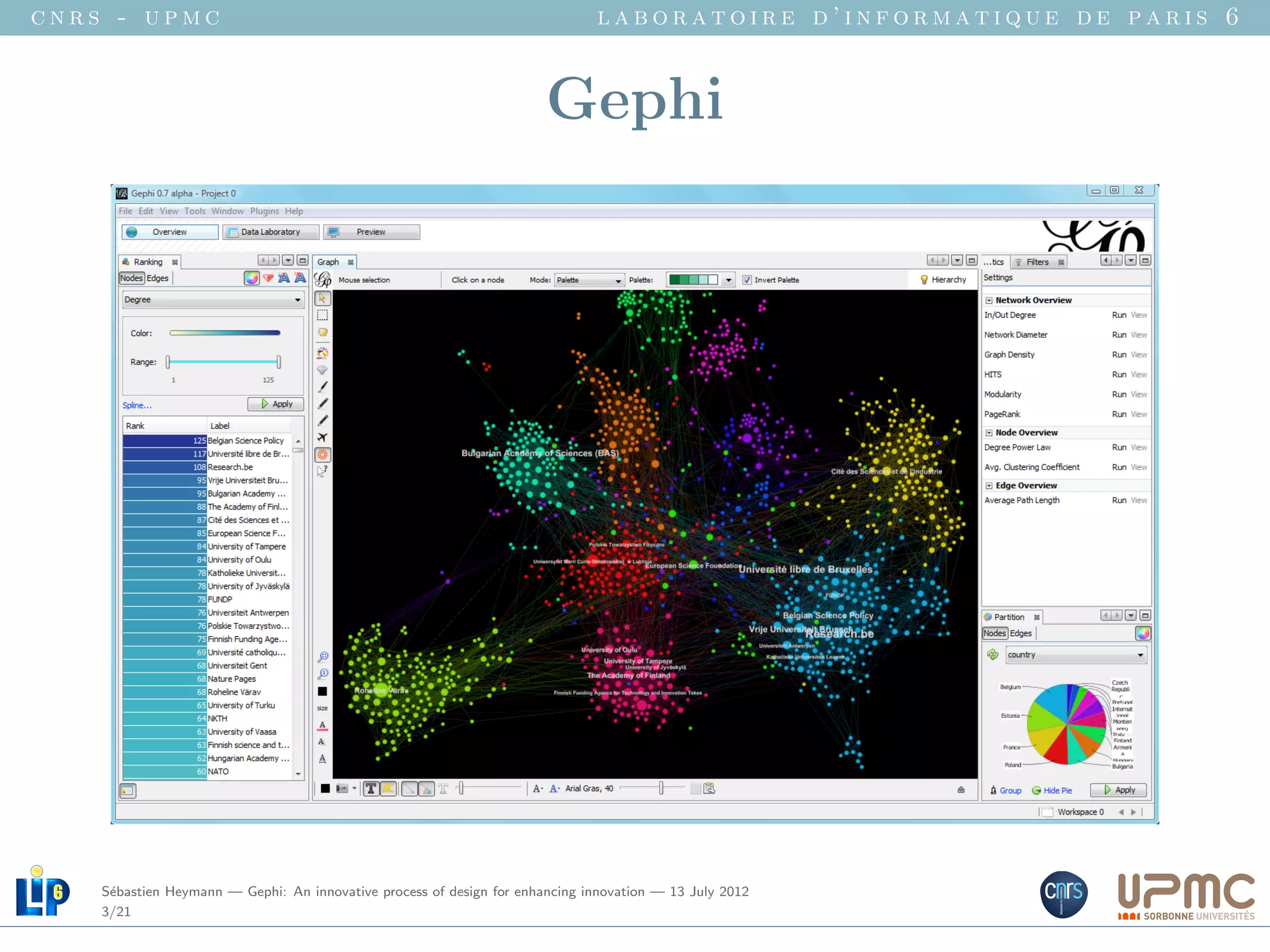Click the label font size slider
1270x952 pixels.
tap(652, 788)
